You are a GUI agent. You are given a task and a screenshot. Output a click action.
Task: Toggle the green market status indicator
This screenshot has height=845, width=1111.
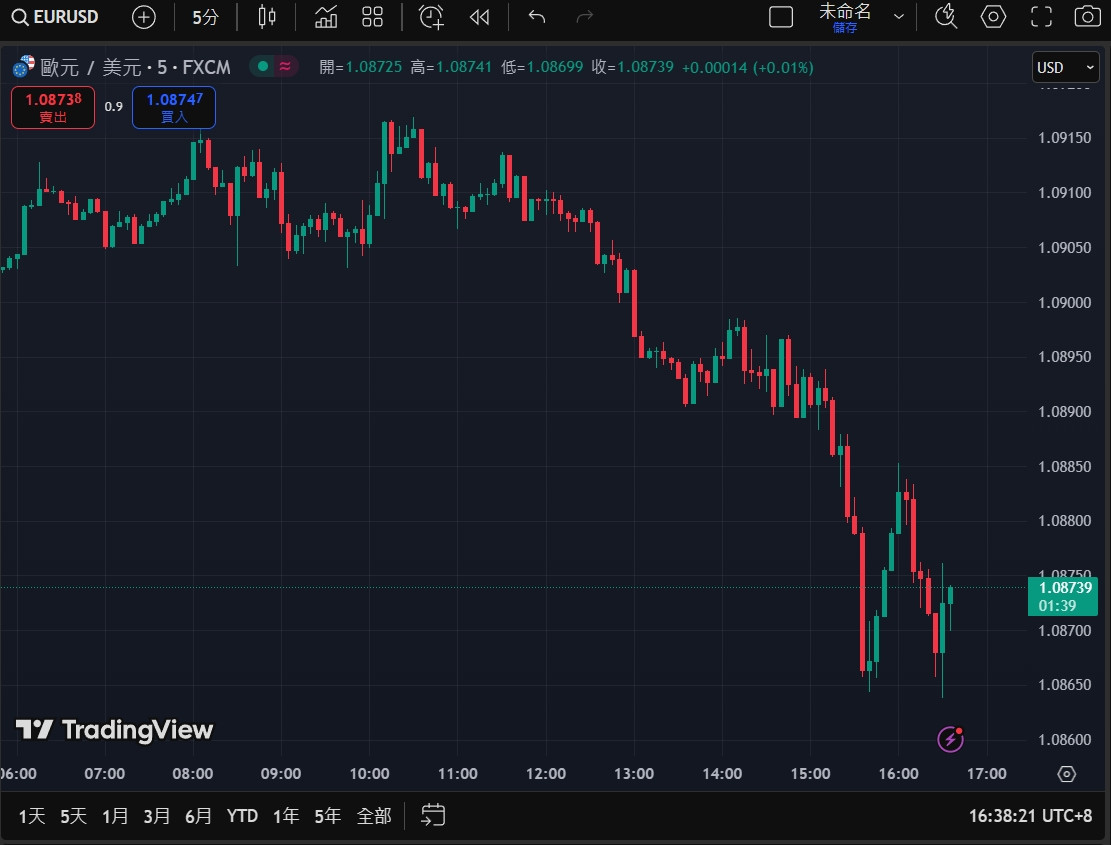click(x=263, y=67)
